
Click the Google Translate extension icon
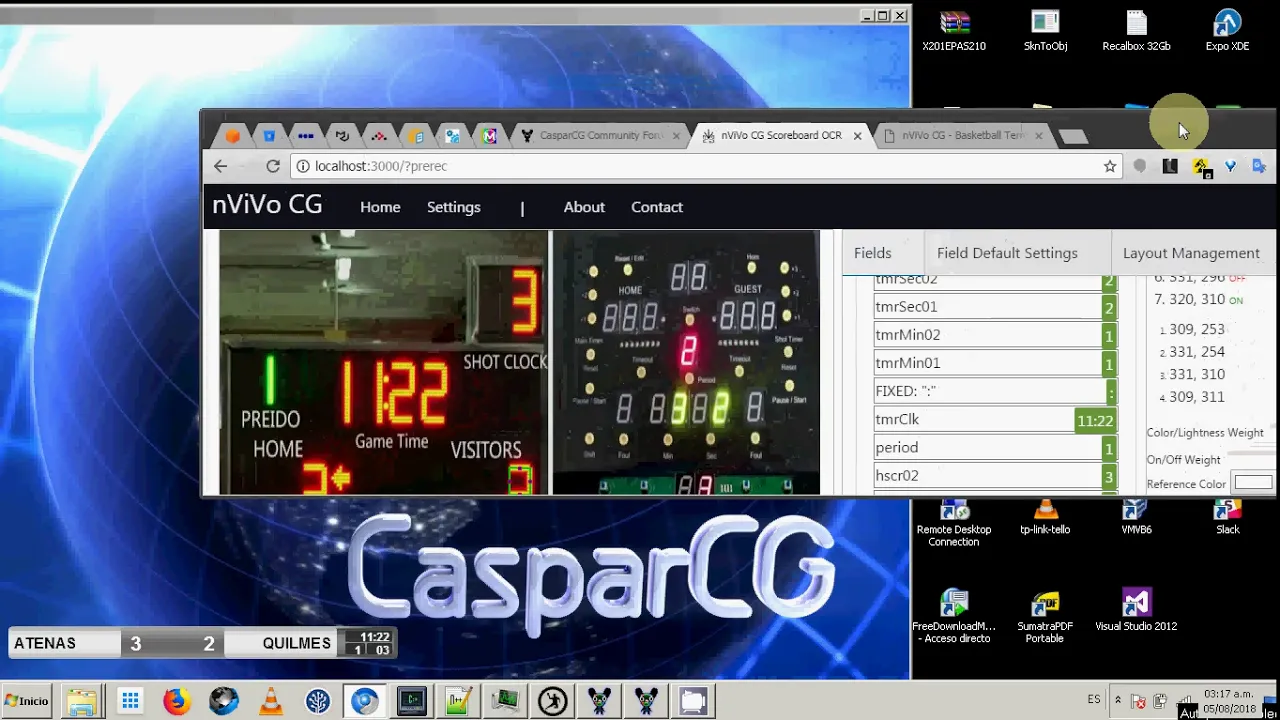click(1259, 166)
